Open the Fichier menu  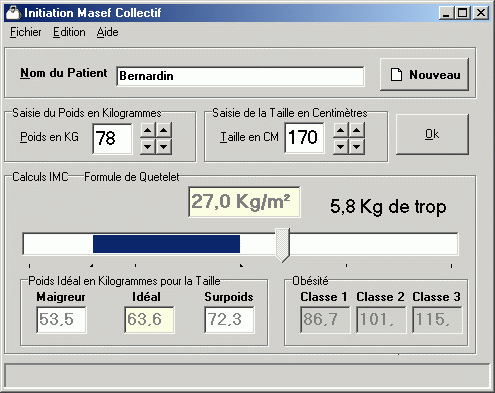26,32
